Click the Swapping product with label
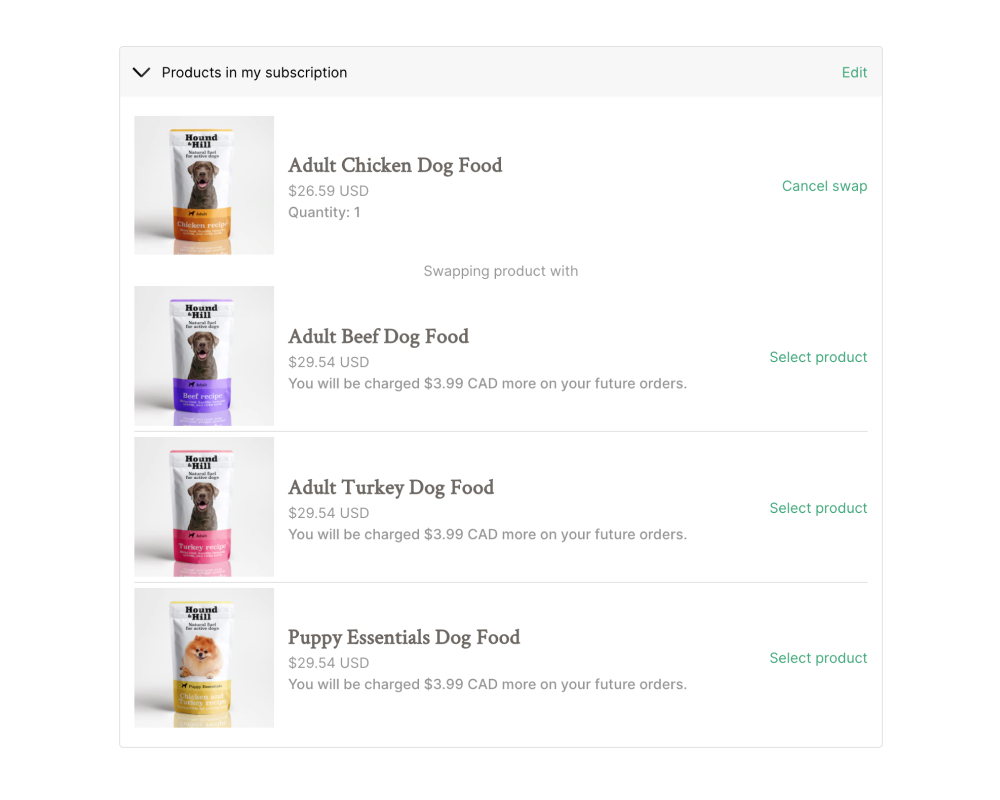 pos(500,271)
